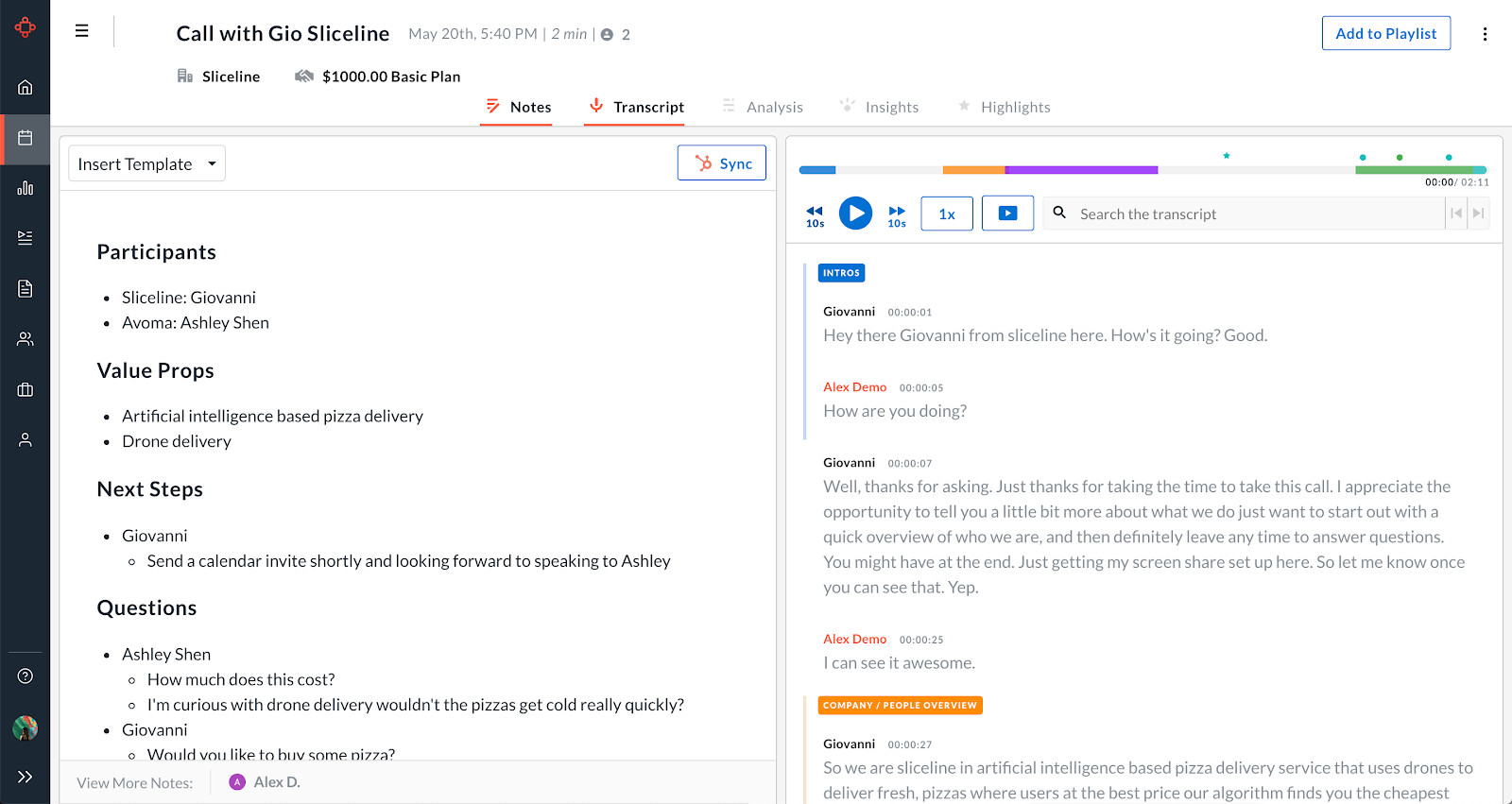Click the Value Props heading
1512x804 pixels.
155,370
